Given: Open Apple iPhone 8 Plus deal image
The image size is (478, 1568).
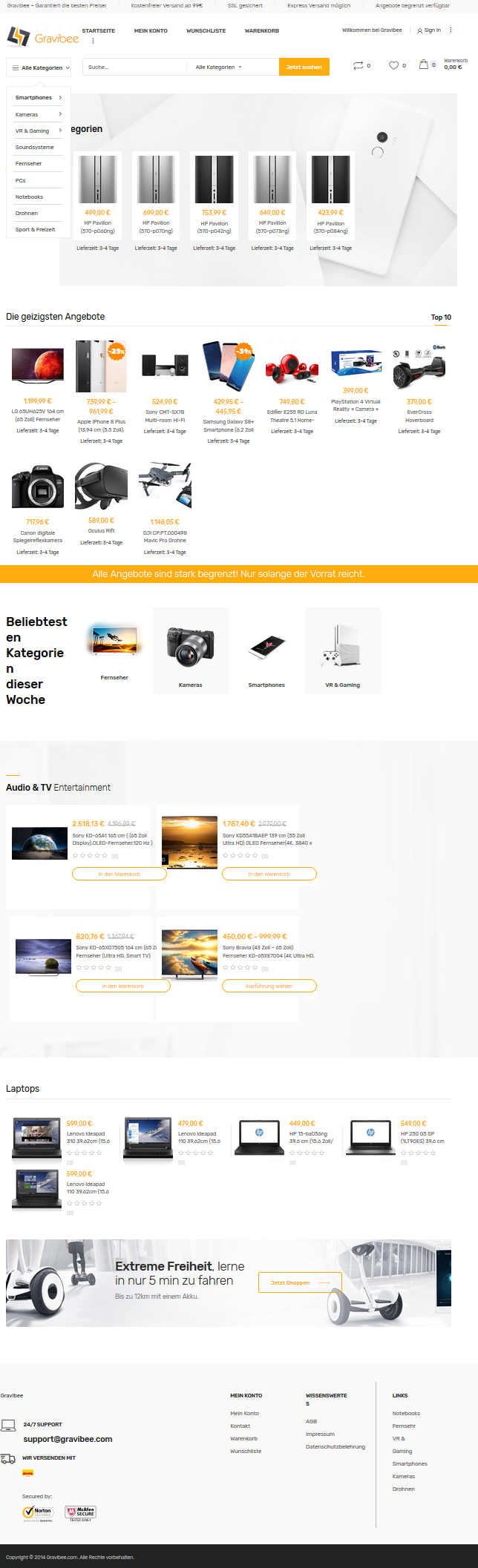Looking at the screenshot, I should click(101, 366).
